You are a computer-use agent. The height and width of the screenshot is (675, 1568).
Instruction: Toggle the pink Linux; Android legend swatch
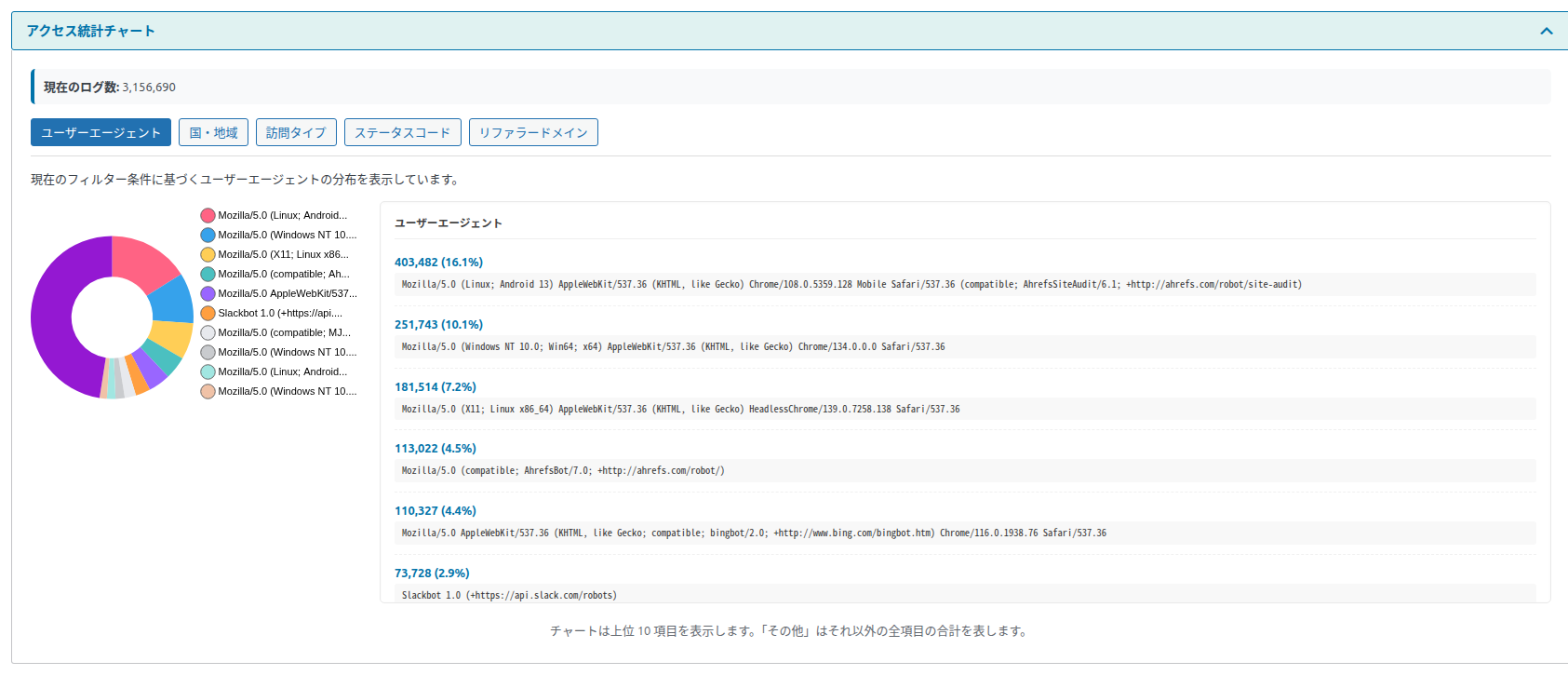208,215
